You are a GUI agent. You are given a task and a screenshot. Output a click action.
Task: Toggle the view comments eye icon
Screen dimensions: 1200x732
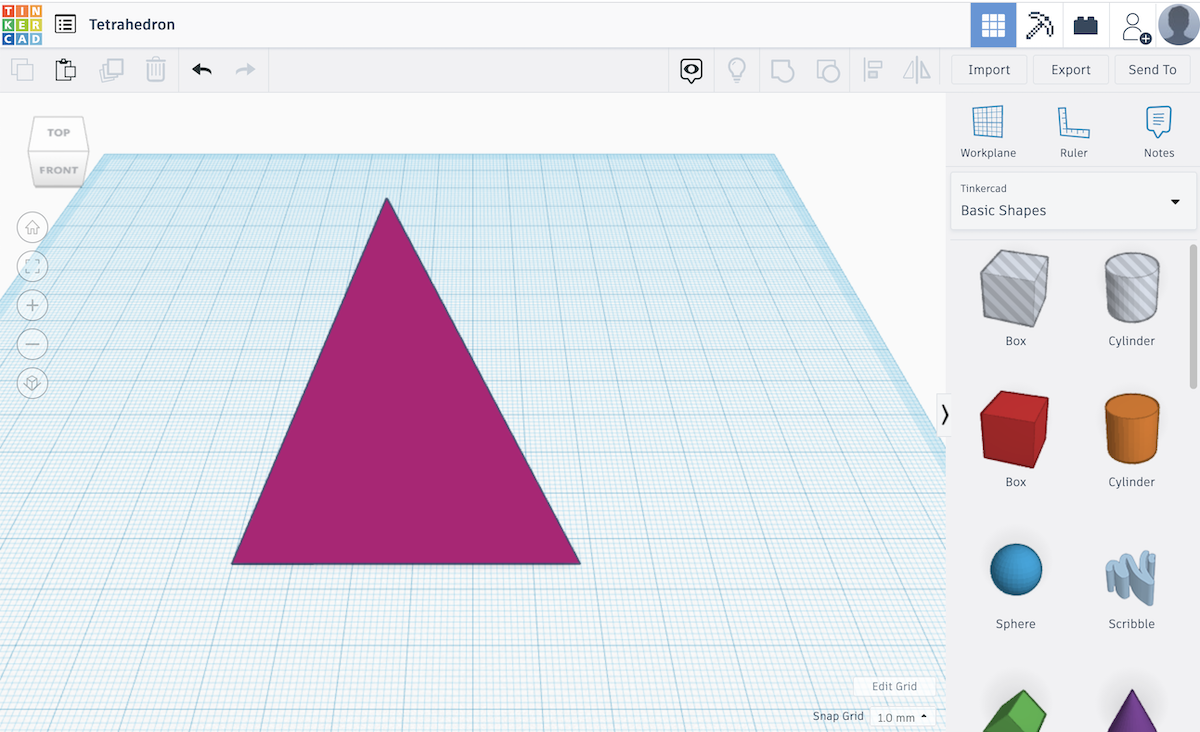coord(691,70)
